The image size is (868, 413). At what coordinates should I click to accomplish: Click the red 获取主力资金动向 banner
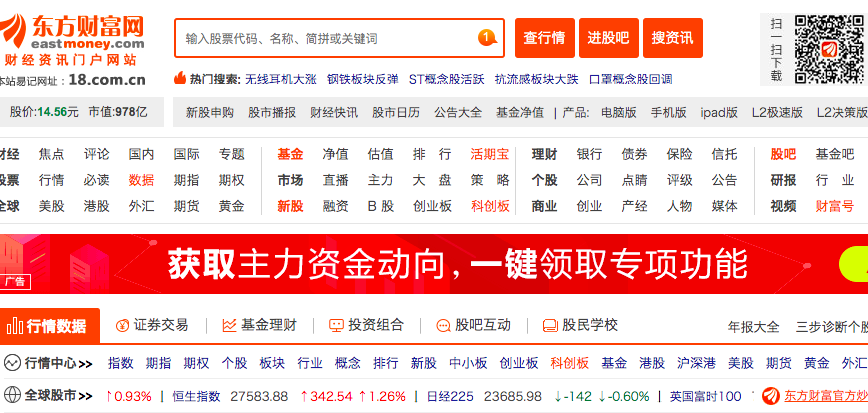[x=434, y=263]
